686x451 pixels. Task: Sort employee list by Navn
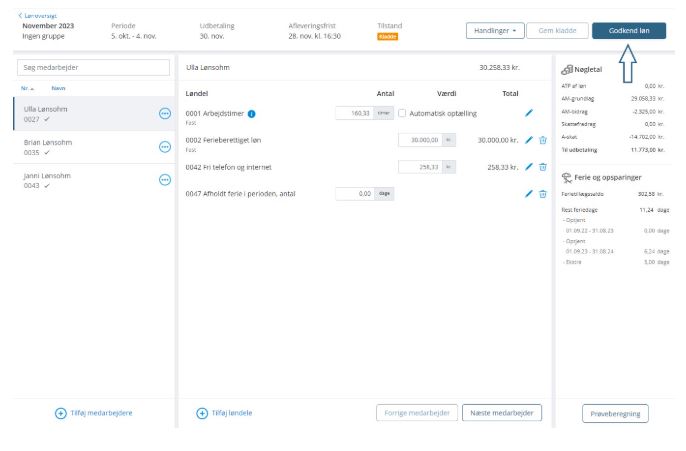click(x=58, y=88)
